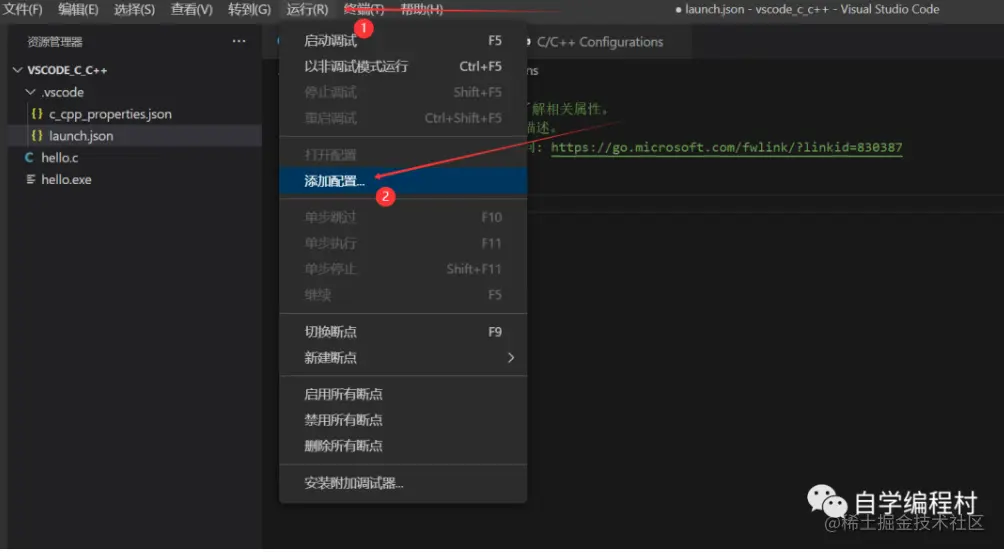The image size is (1004, 552).
Task: Select hello.exe in the explorer
Action: (x=66, y=179)
